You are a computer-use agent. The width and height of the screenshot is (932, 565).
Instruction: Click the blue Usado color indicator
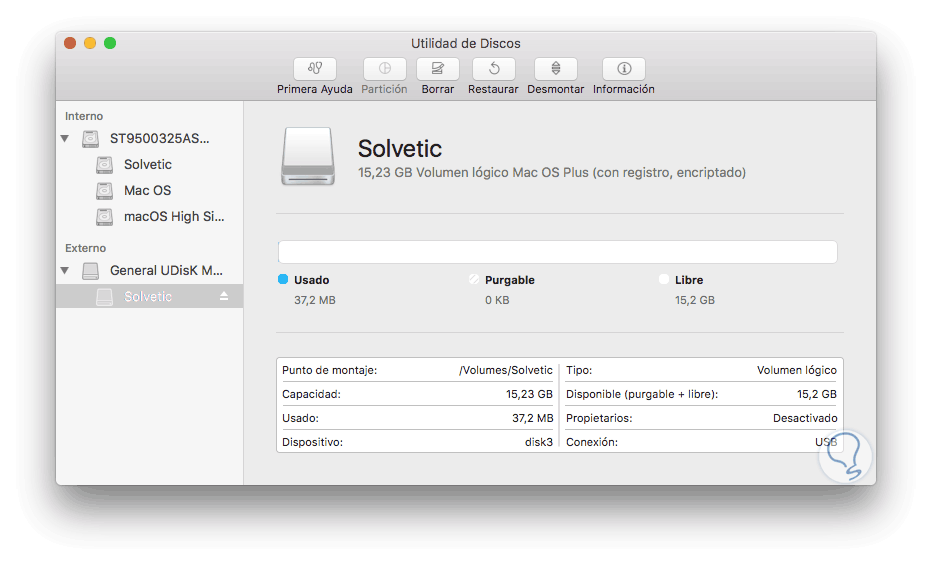coord(283,280)
